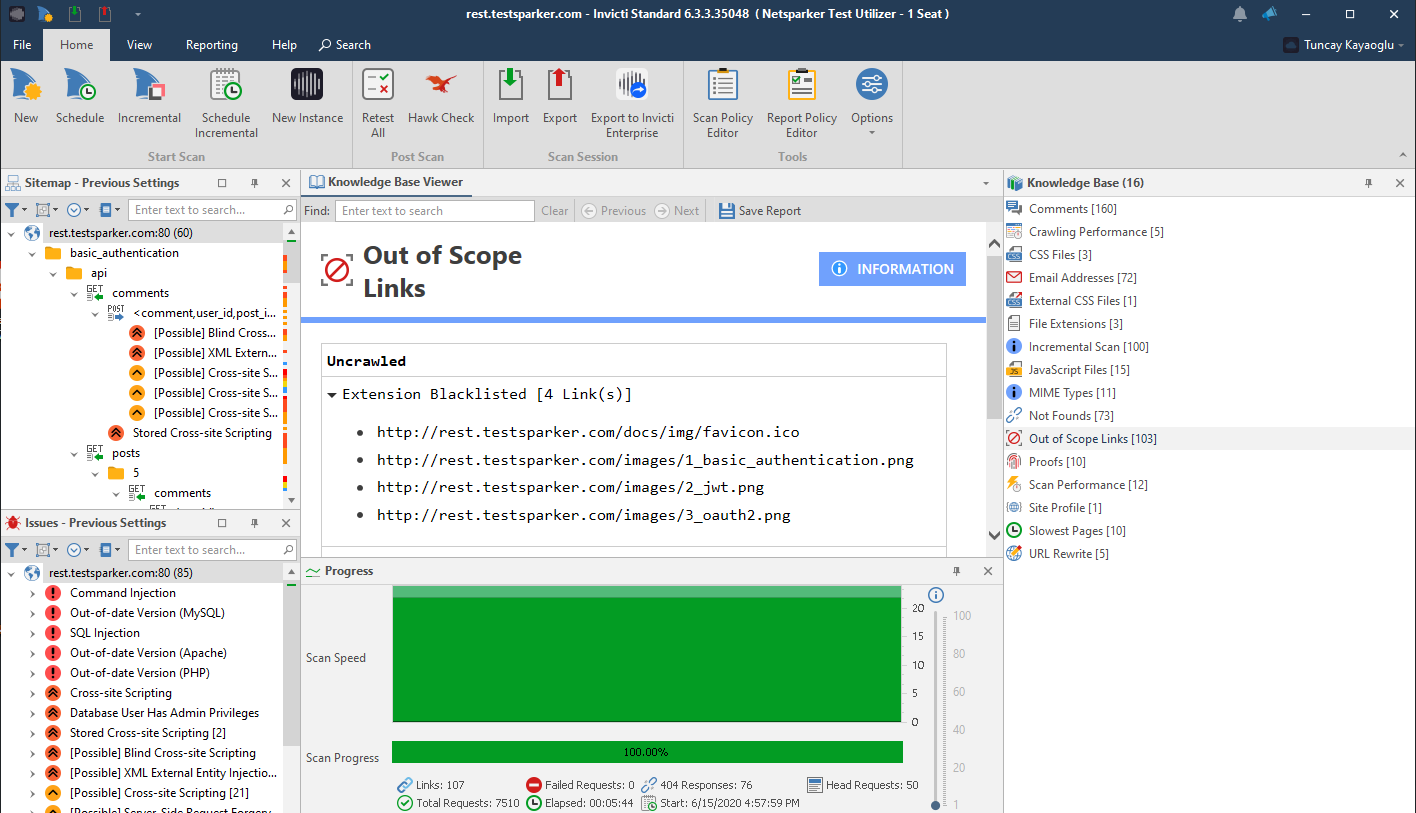Open Tuncay Kayaoglu account menu

[1343, 45]
